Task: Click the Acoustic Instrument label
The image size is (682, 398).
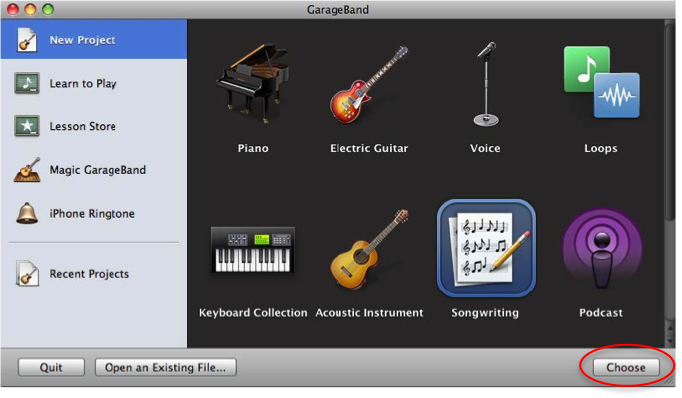Action: point(369,313)
